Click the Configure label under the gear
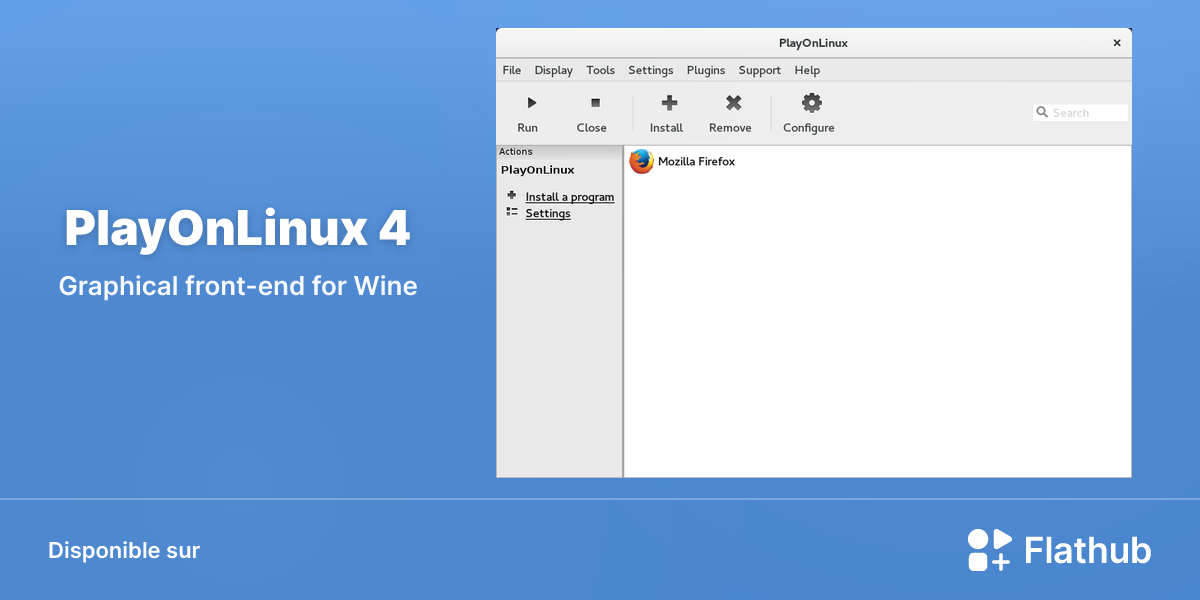 point(809,128)
